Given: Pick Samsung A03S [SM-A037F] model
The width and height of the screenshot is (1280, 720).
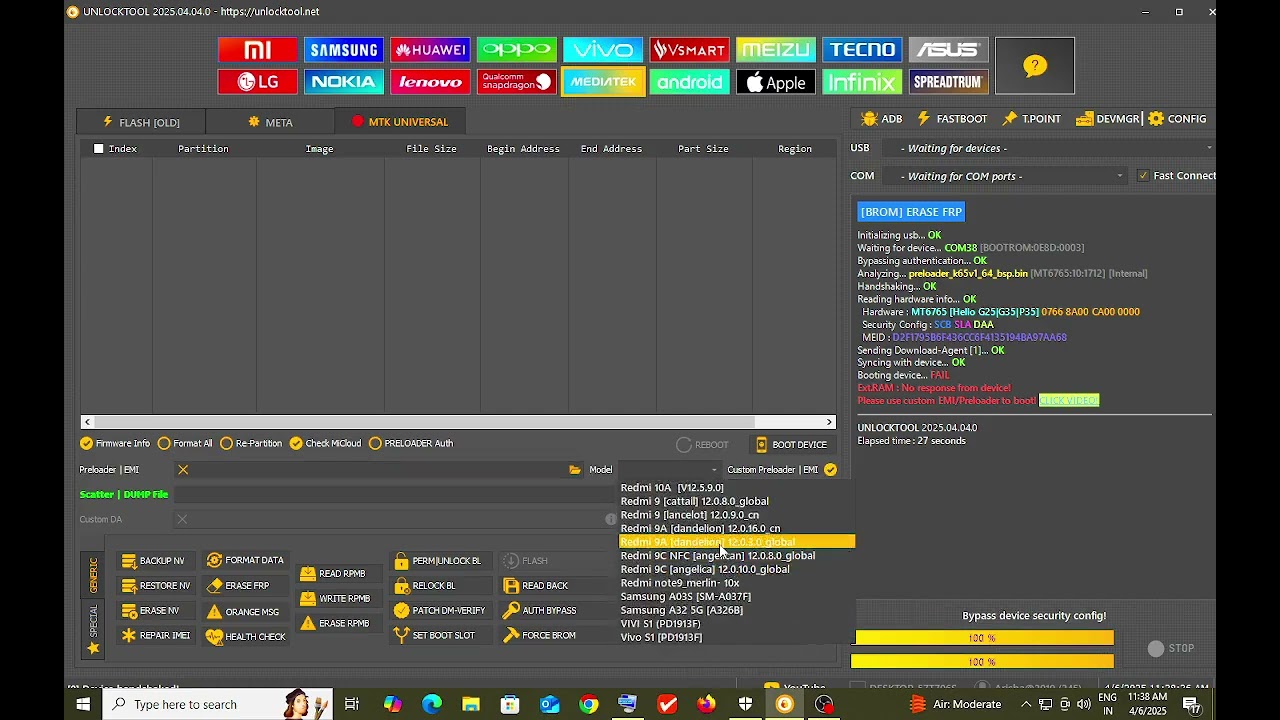Looking at the screenshot, I should point(686,596).
